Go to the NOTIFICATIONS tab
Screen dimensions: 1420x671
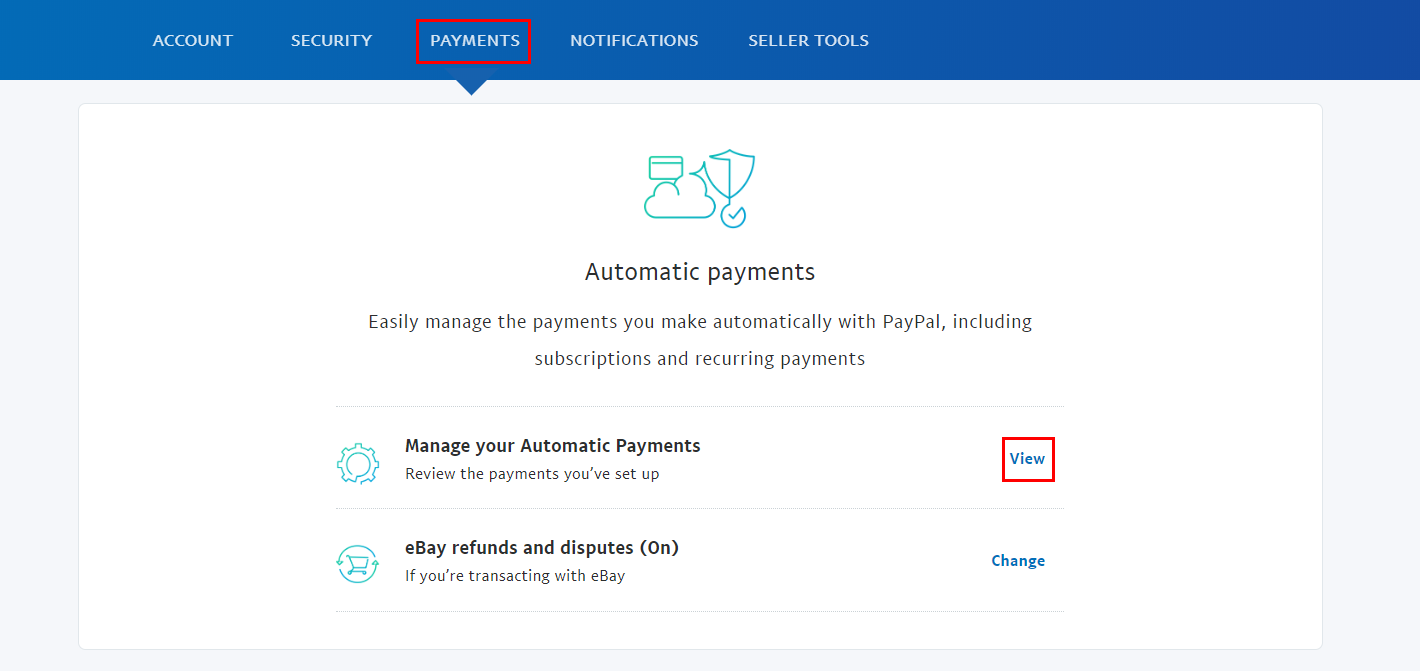(x=634, y=41)
